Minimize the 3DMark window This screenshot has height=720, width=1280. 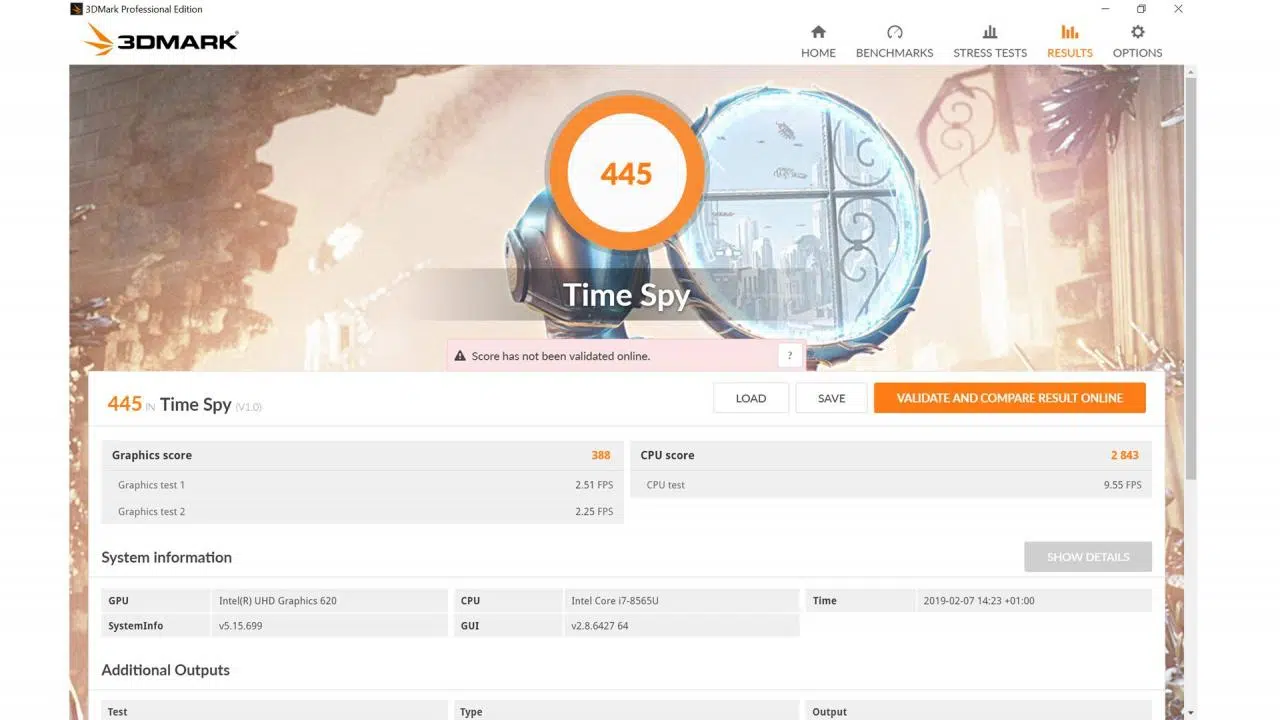tap(1104, 9)
